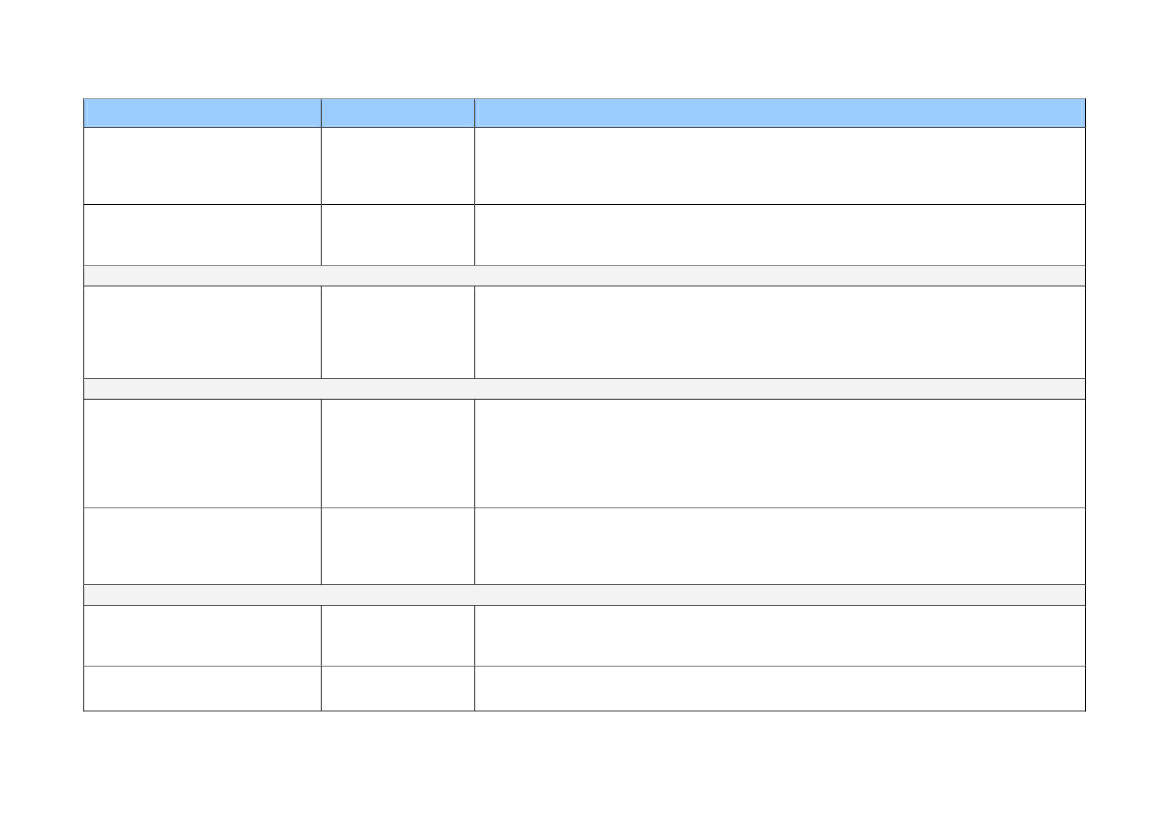Select the third gray separator row

click(x=584, y=595)
